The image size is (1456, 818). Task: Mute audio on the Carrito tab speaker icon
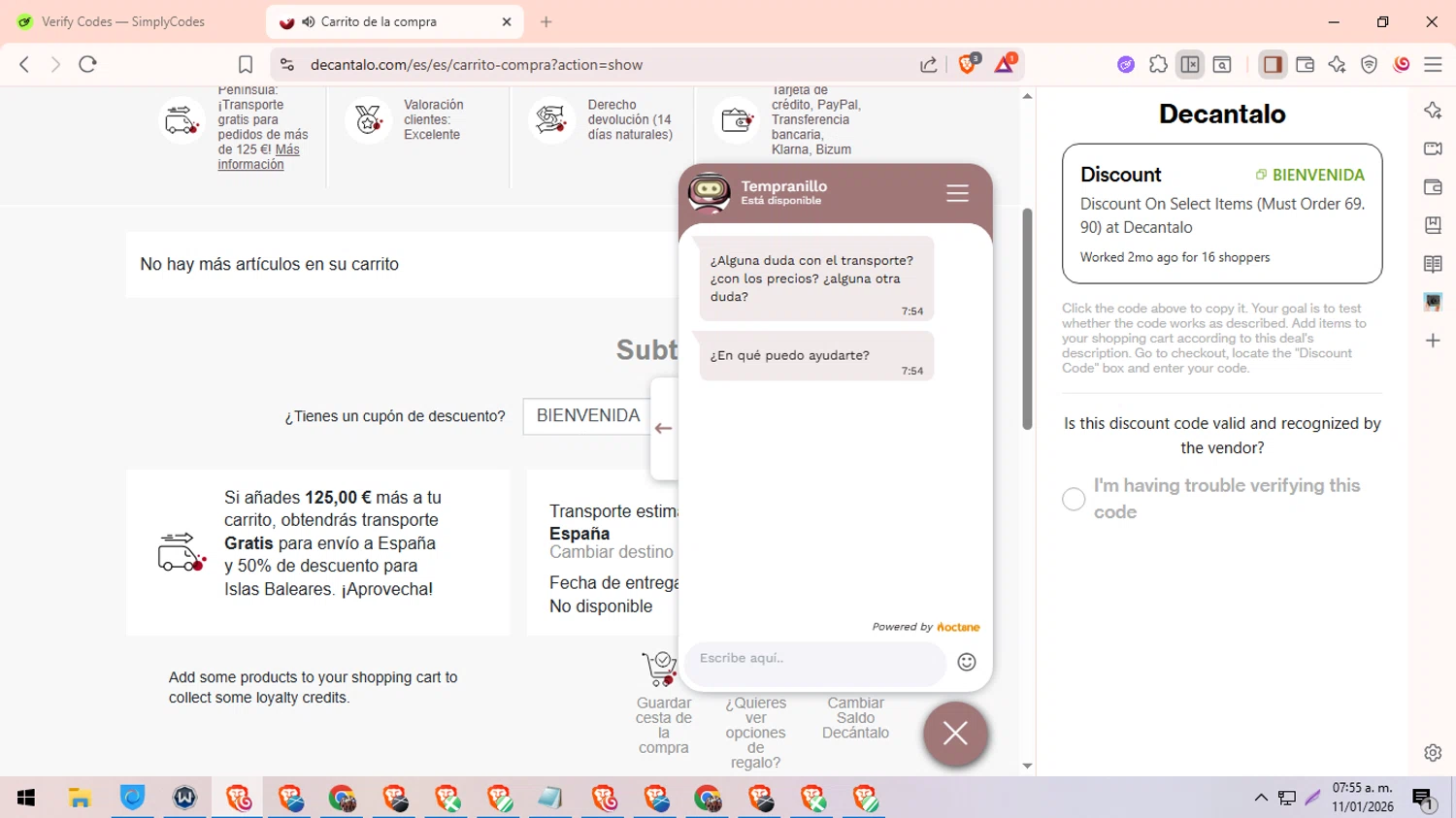pyautogui.click(x=309, y=21)
